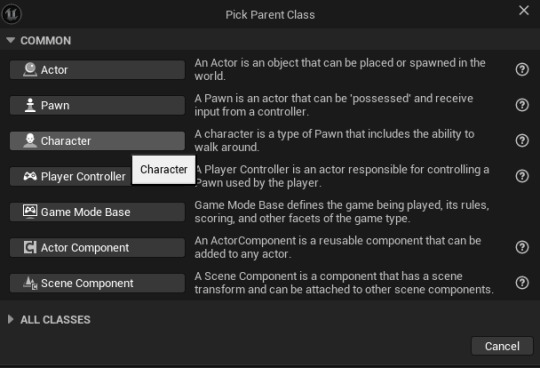
Task: Open the help icon for Scene Component
Action: [522, 283]
